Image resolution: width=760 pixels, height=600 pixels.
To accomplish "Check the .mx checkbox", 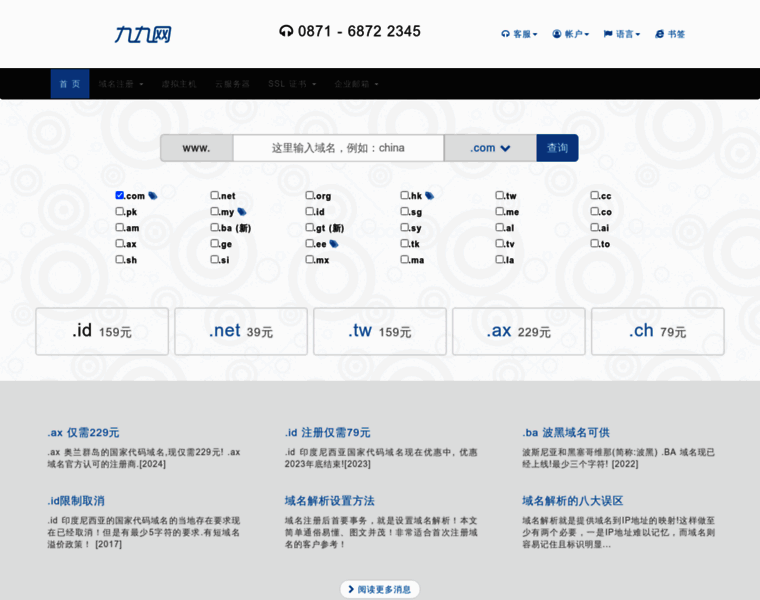I will (x=310, y=259).
